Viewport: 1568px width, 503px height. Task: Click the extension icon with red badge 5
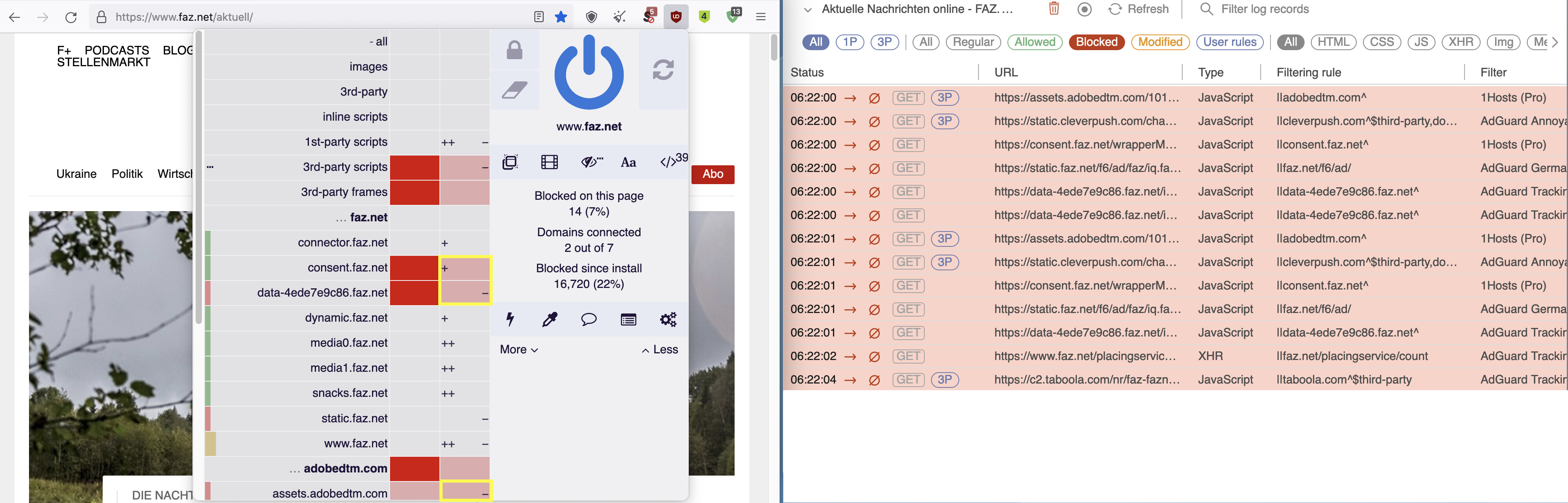(x=649, y=16)
